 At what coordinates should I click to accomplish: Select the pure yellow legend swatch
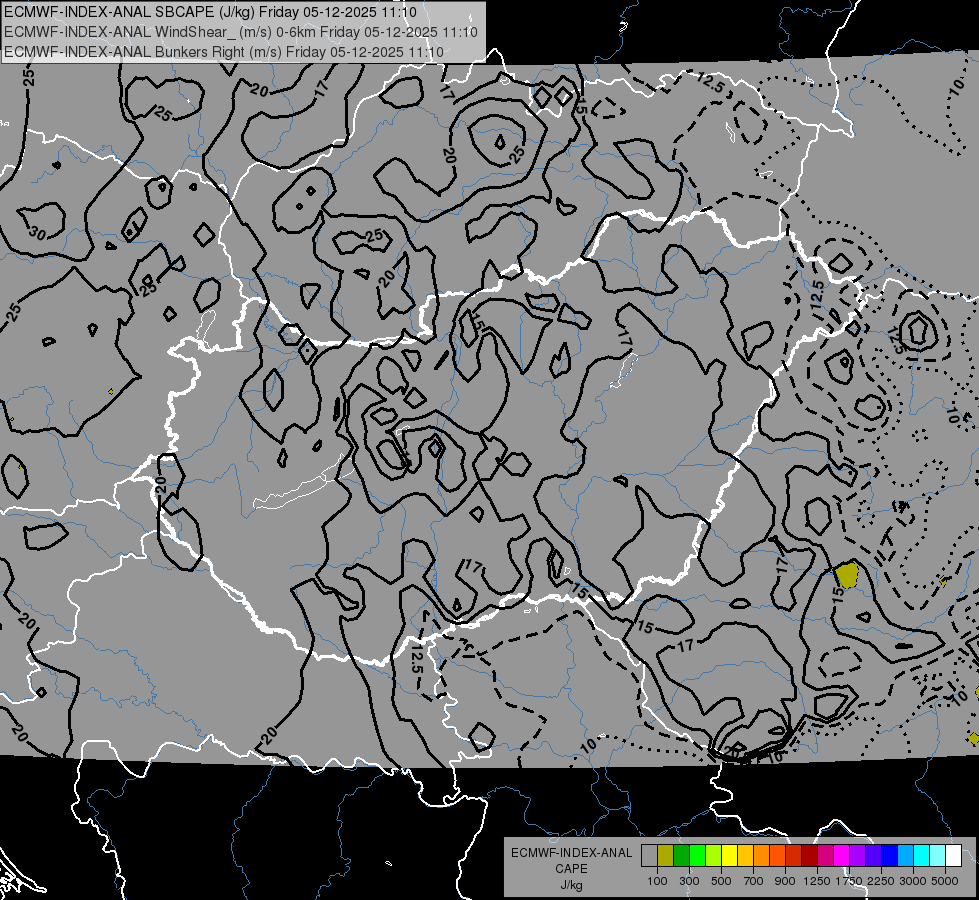pyautogui.click(x=729, y=856)
